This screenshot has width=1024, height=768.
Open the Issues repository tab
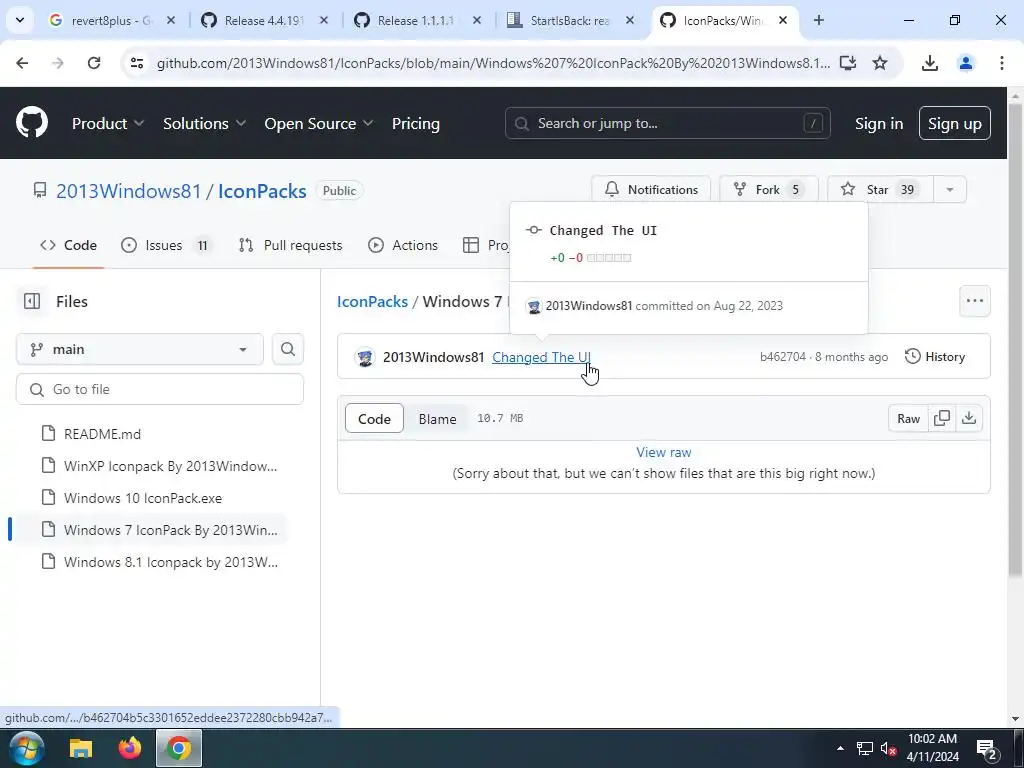pos(167,245)
